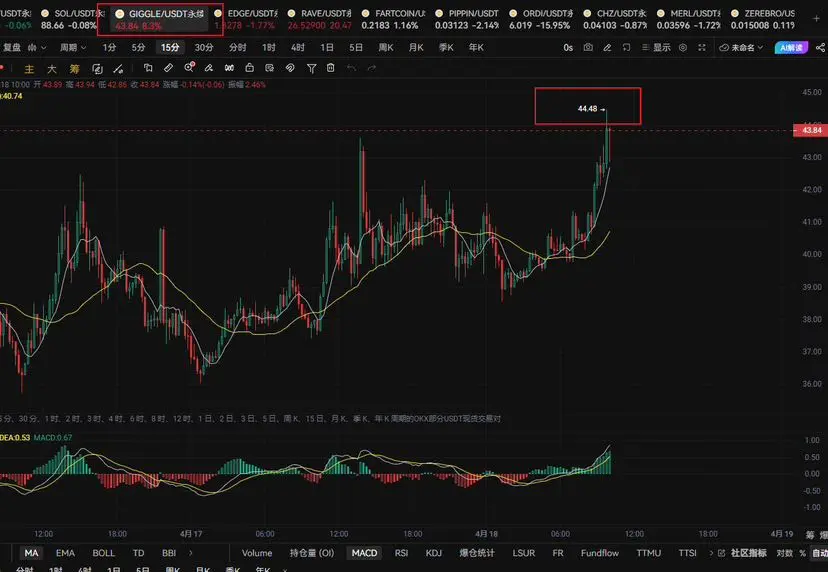Select the 主 indicator icon
Screen dimensions: 828x572
pyautogui.click(x=30, y=69)
